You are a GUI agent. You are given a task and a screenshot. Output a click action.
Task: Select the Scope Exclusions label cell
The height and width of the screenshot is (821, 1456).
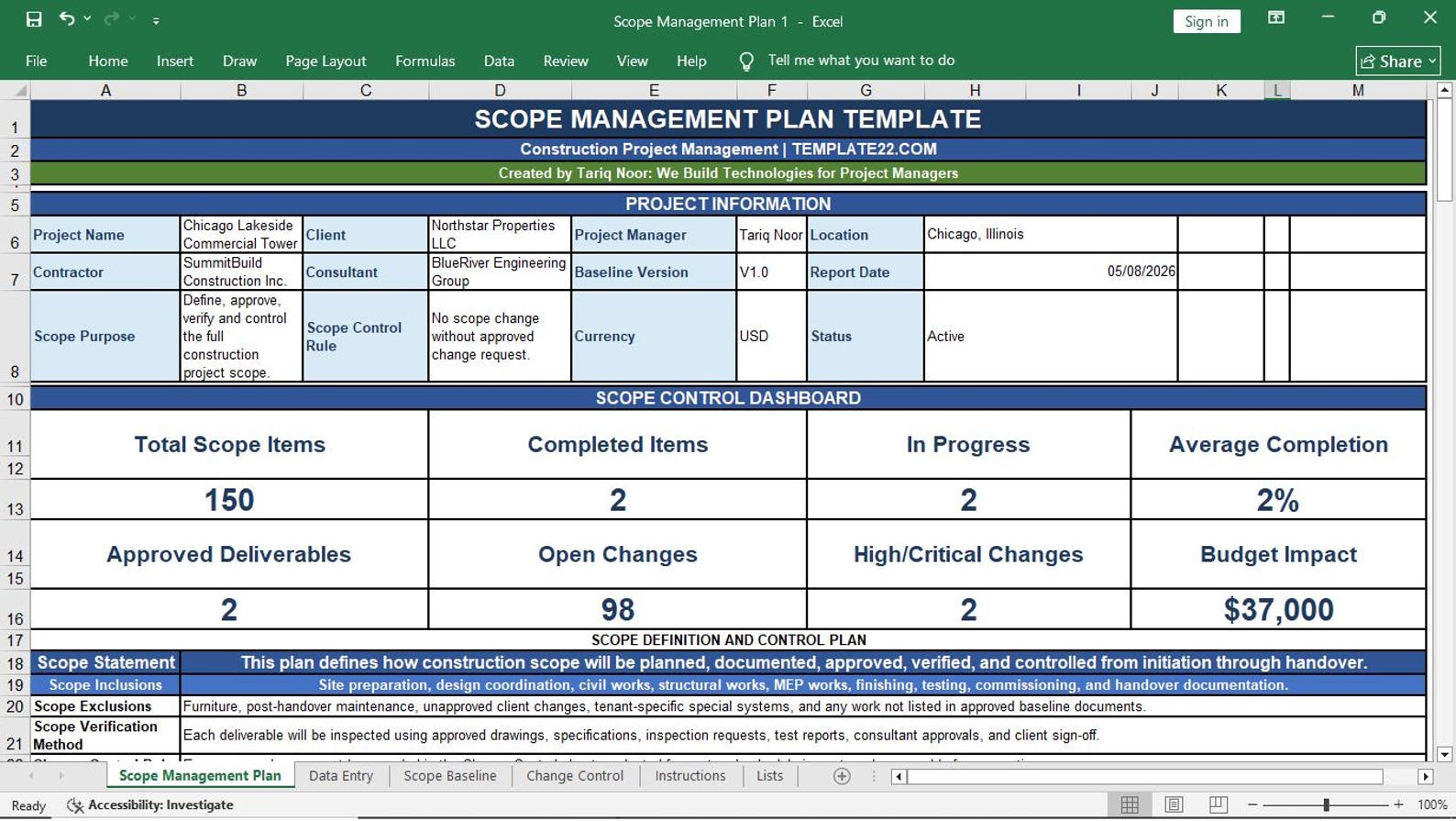(105, 706)
